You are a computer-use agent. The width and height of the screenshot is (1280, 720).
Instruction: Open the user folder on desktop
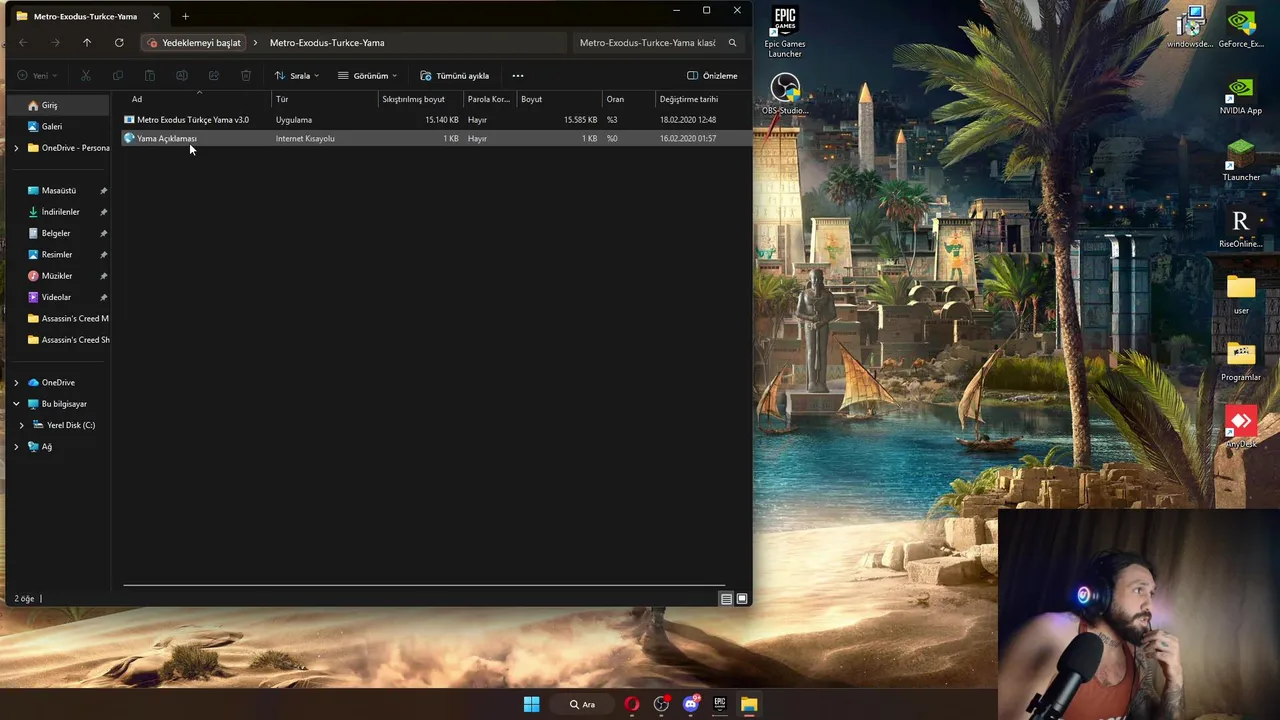click(1241, 295)
